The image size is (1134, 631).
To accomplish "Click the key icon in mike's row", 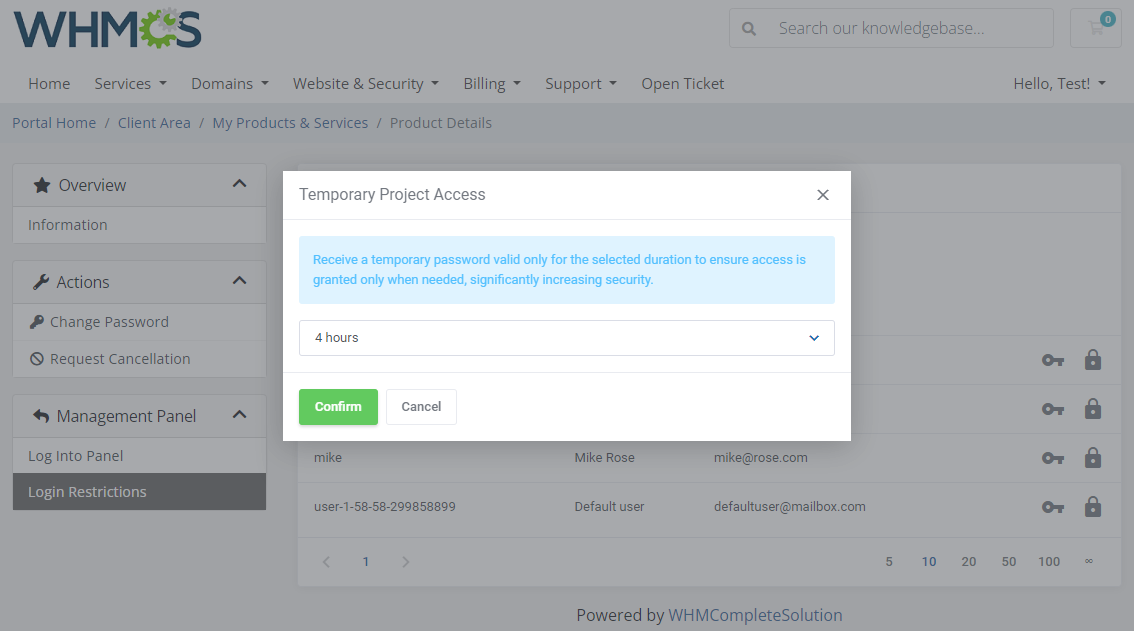I will (x=1053, y=458).
